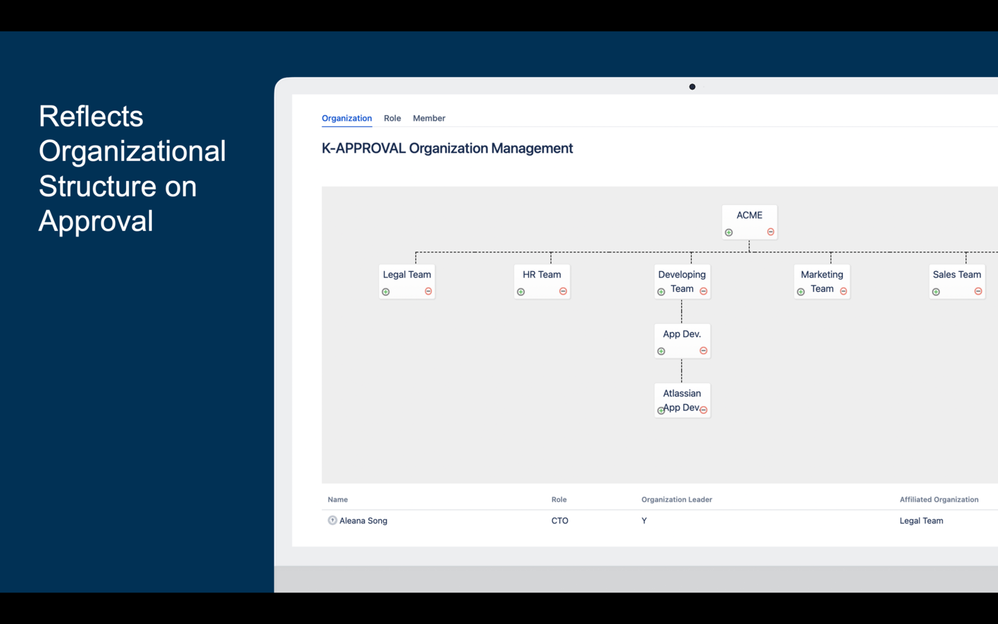This screenshot has height=624, width=998.
Task: Remove the Legal Team node
Action: click(x=428, y=291)
